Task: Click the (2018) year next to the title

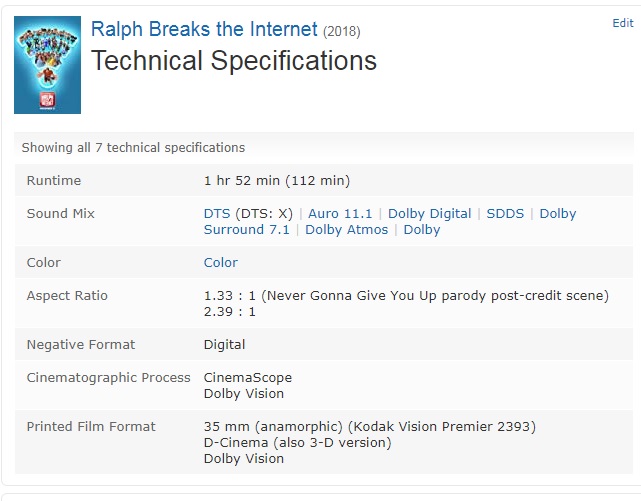Action: coord(342,31)
